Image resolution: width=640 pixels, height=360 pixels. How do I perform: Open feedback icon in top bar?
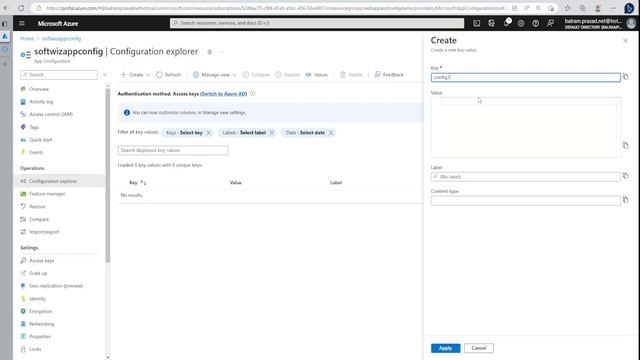tap(550, 24)
